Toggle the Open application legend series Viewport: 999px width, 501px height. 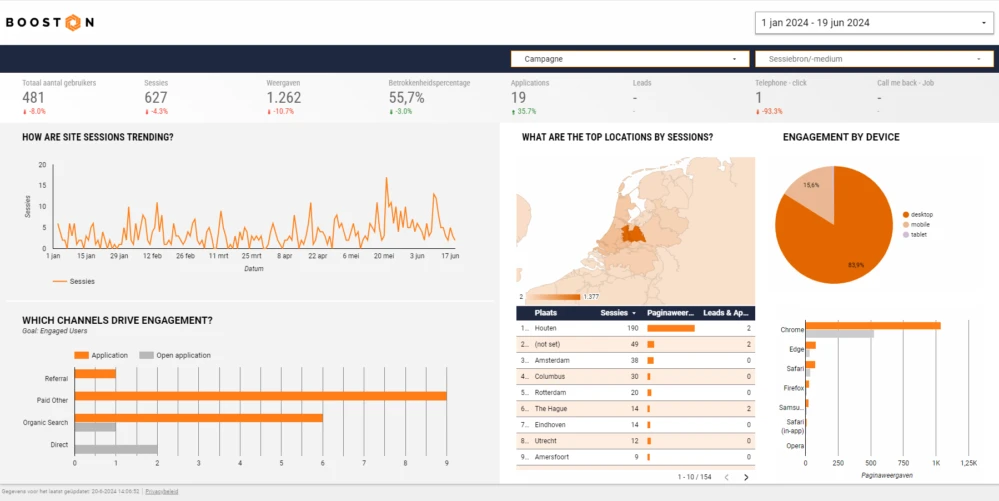click(x=175, y=355)
